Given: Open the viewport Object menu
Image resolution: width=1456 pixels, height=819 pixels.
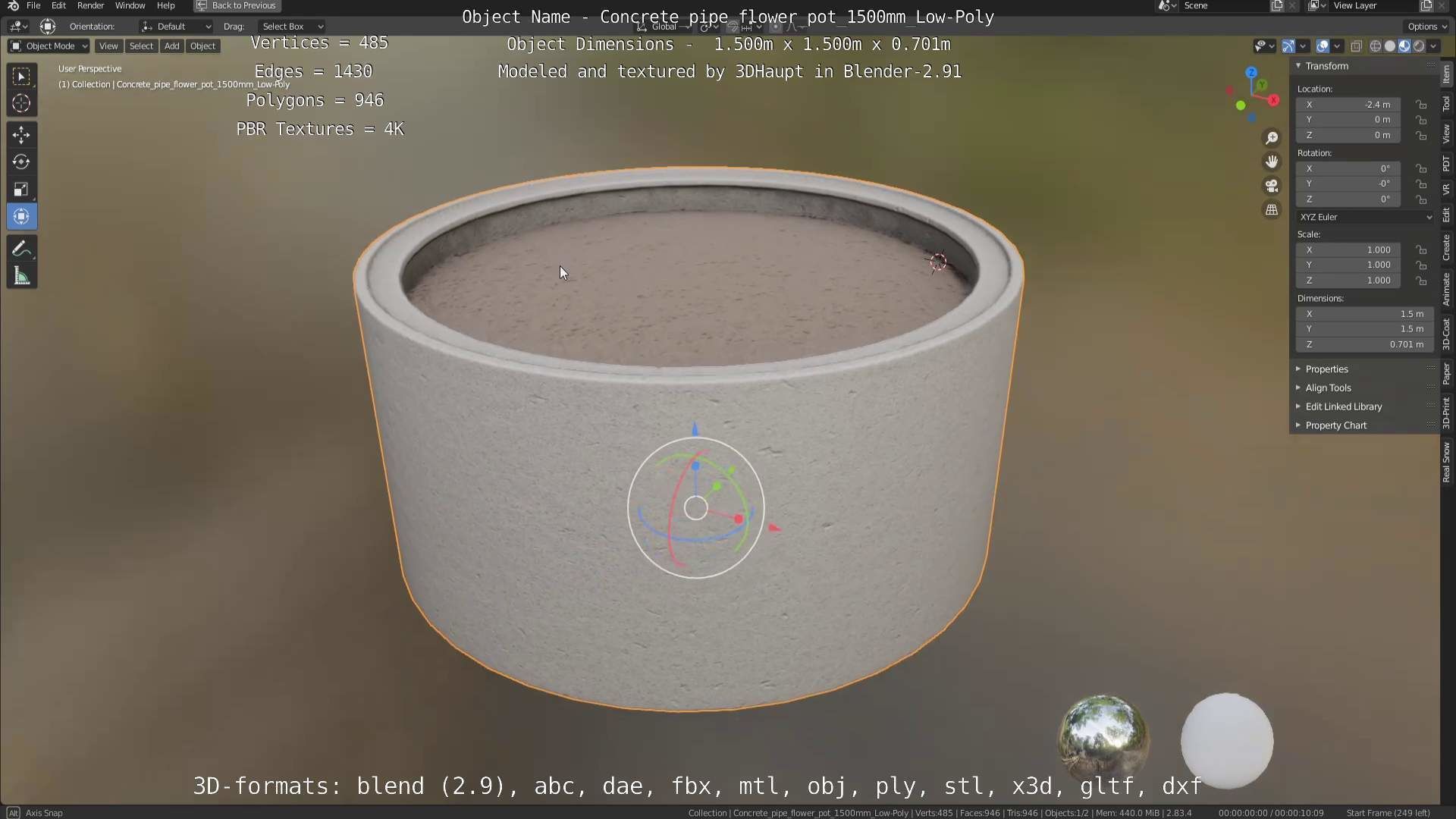Looking at the screenshot, I should pos(202,46).
